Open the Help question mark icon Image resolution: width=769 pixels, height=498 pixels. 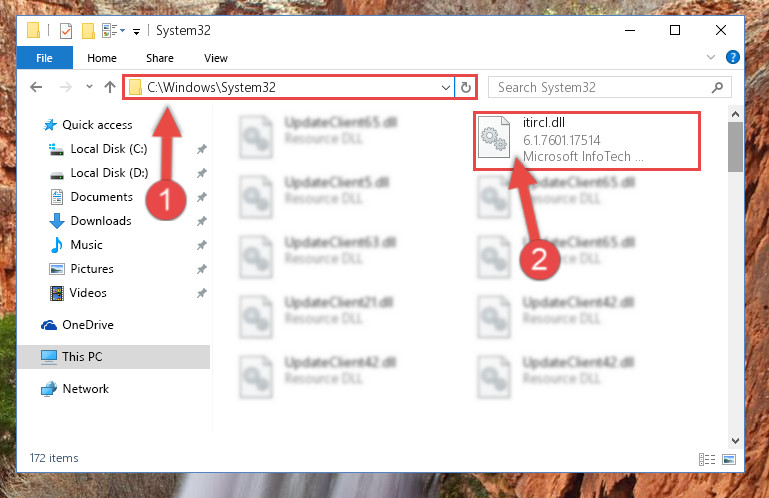pos(732,57)
